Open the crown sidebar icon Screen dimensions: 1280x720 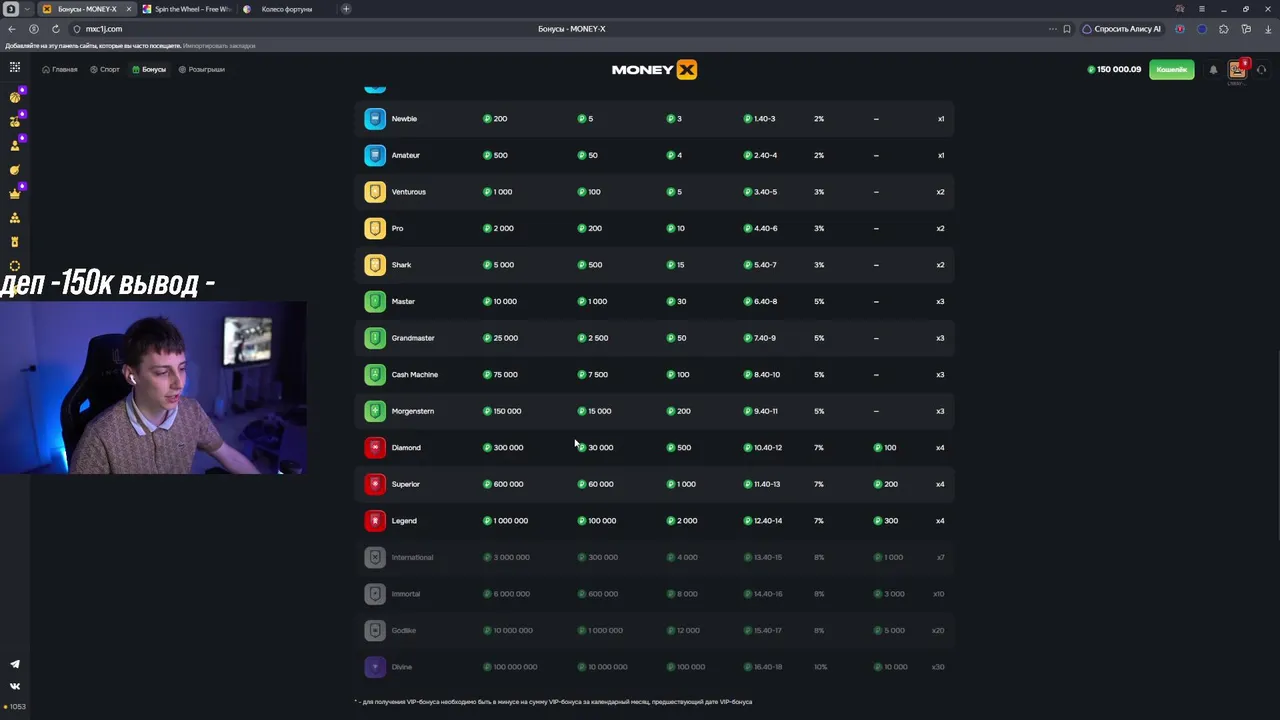click(x=15, y=193)
